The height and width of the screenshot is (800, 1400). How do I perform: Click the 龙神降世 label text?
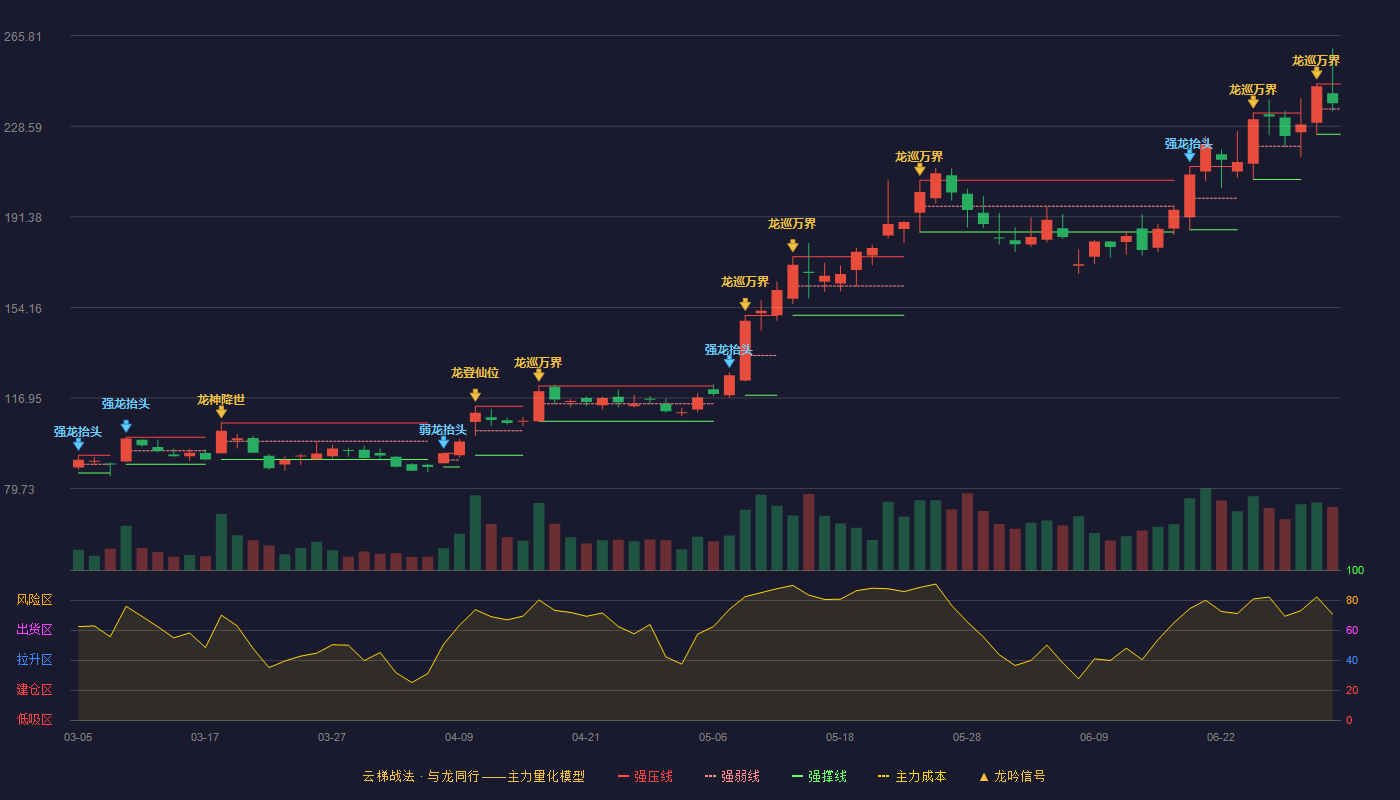[x=221, y=399]
